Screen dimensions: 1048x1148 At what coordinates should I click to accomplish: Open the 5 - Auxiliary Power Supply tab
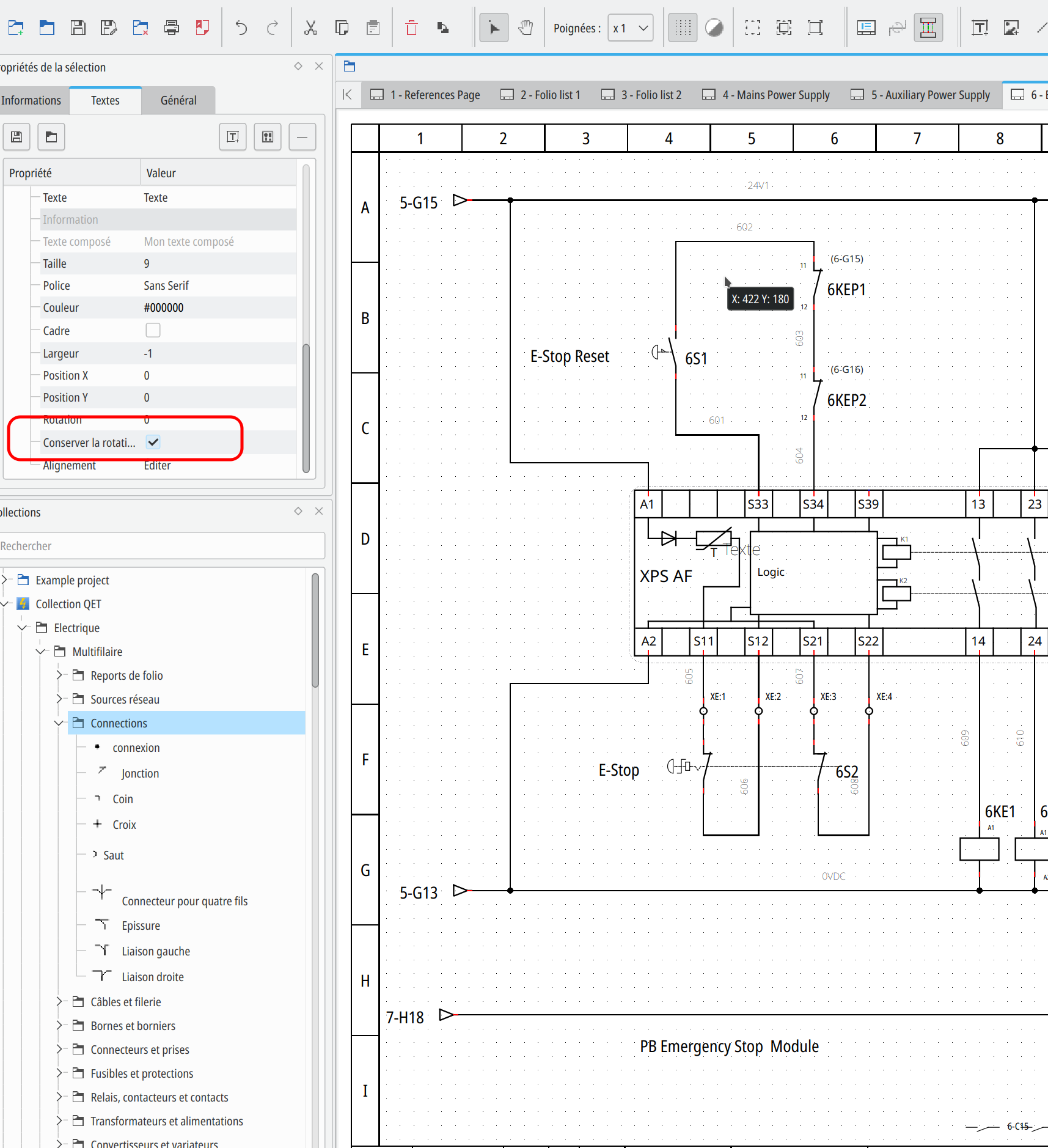921,95
